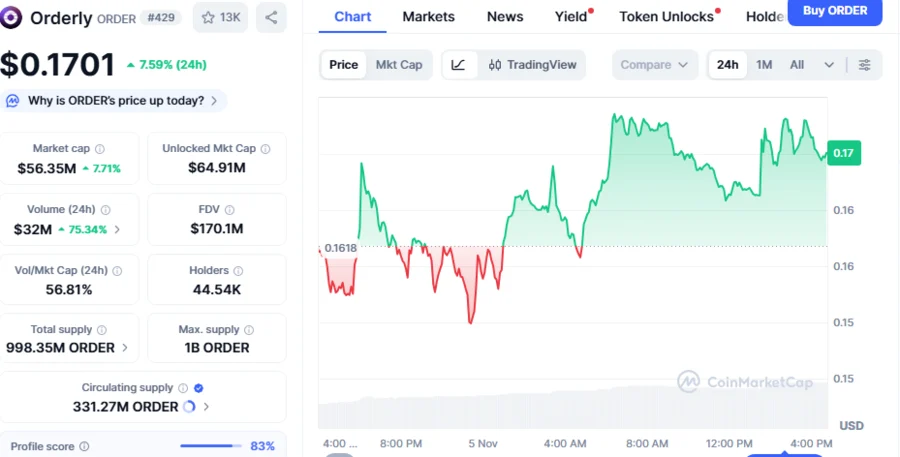Switch to TradingView candlestick chart
900x457 pixels.
533,65
